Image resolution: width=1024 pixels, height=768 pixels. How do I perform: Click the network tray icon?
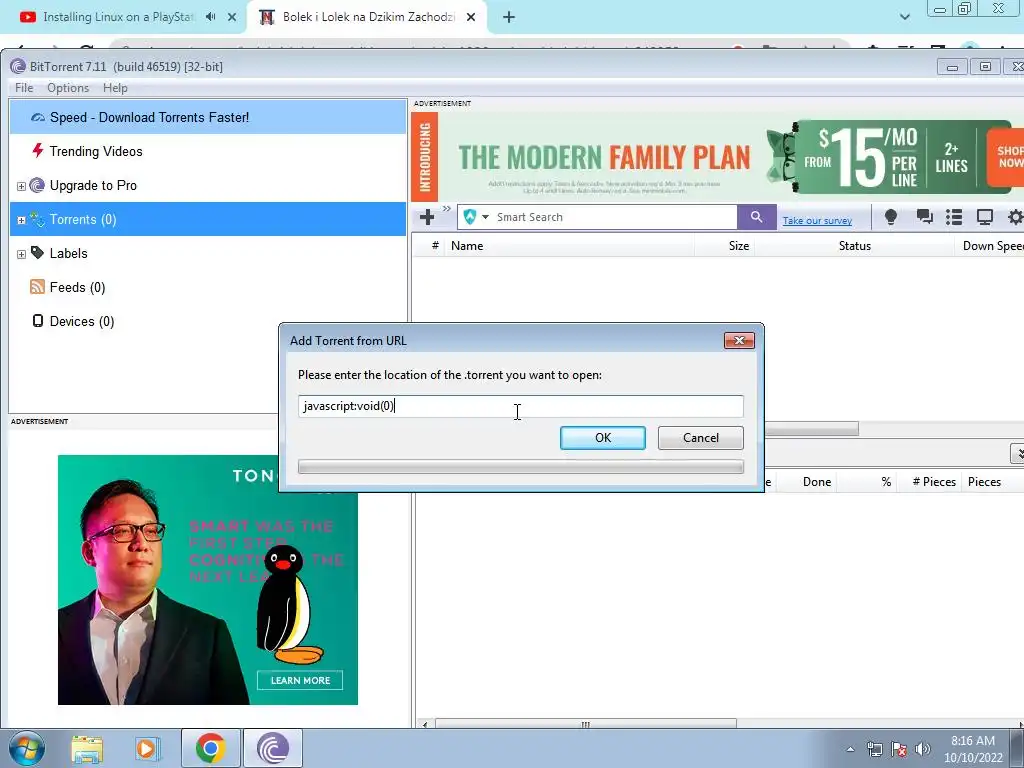coord(874,749)
